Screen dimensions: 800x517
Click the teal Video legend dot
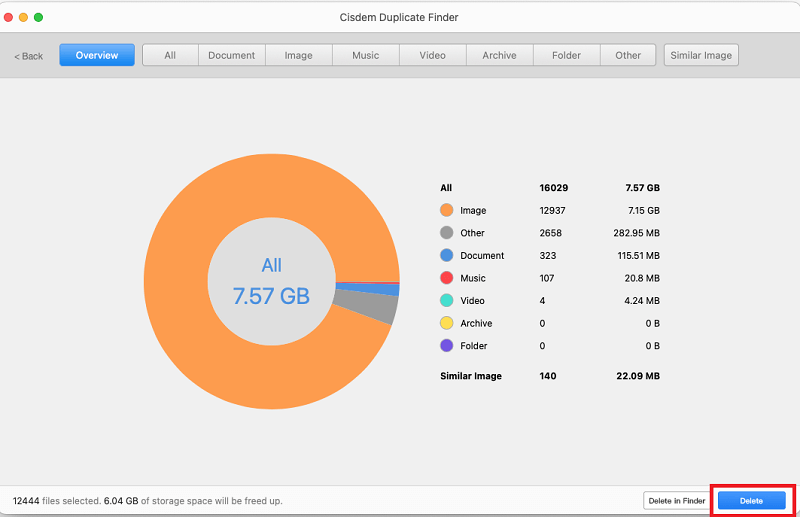point(446,301)
